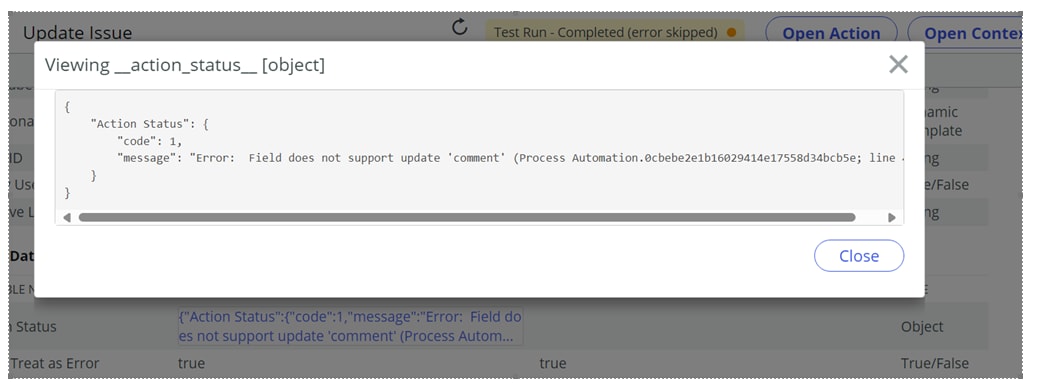Click the "message" error line in JSON

click(510, 158)
